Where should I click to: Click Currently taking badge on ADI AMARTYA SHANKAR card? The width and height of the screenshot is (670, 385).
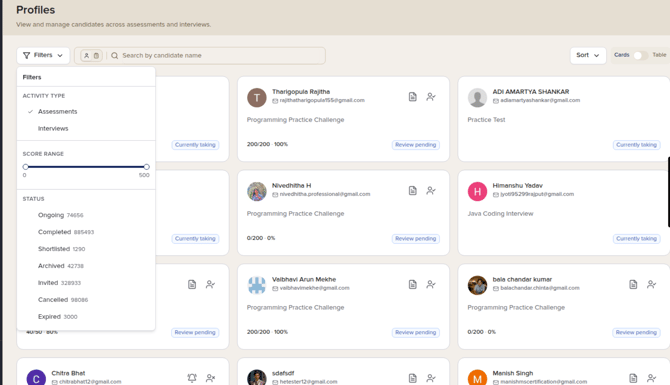pyautogui.click(x=636, y=145)
